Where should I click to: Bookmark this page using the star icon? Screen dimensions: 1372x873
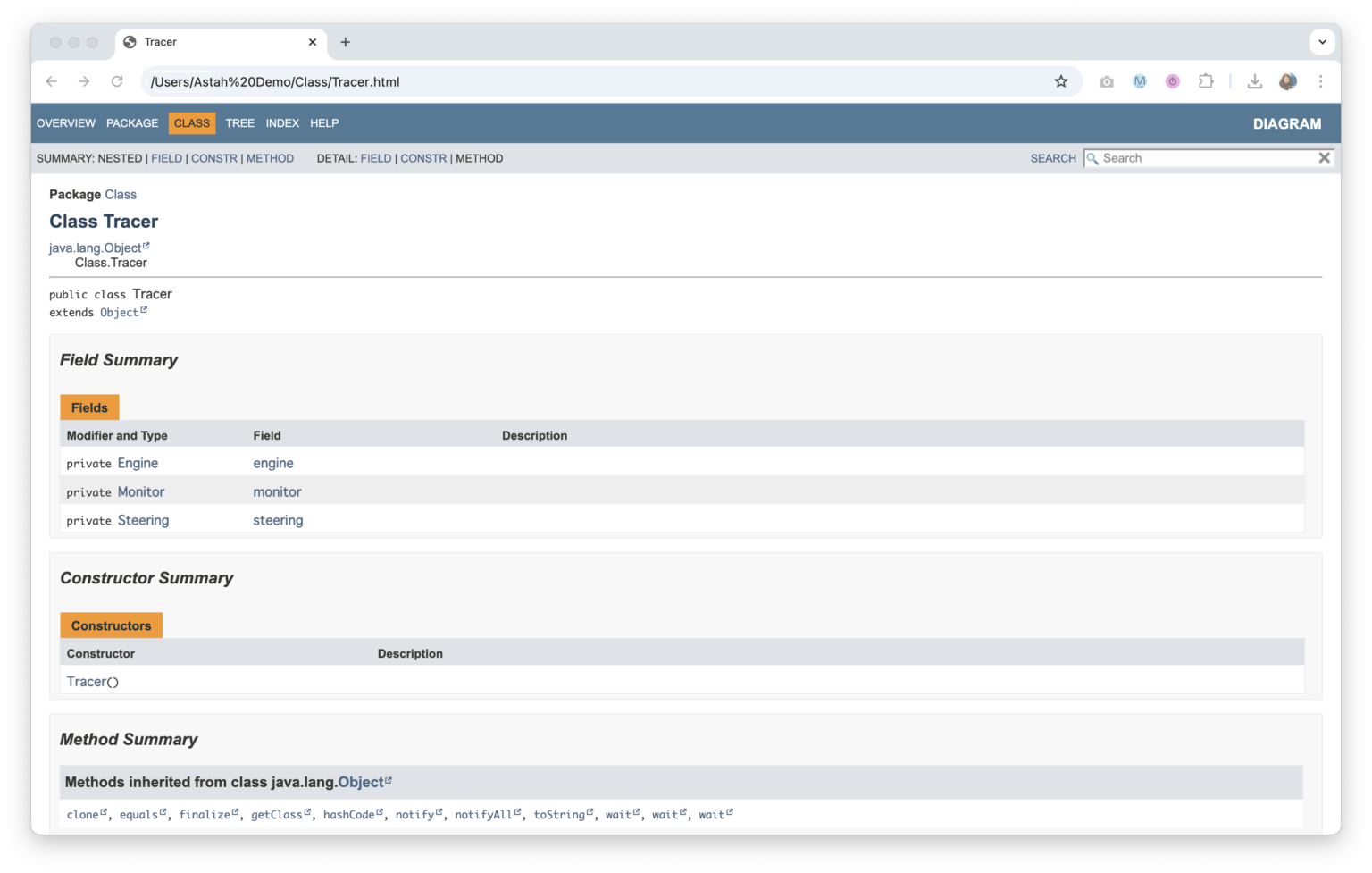point(1061,80)
